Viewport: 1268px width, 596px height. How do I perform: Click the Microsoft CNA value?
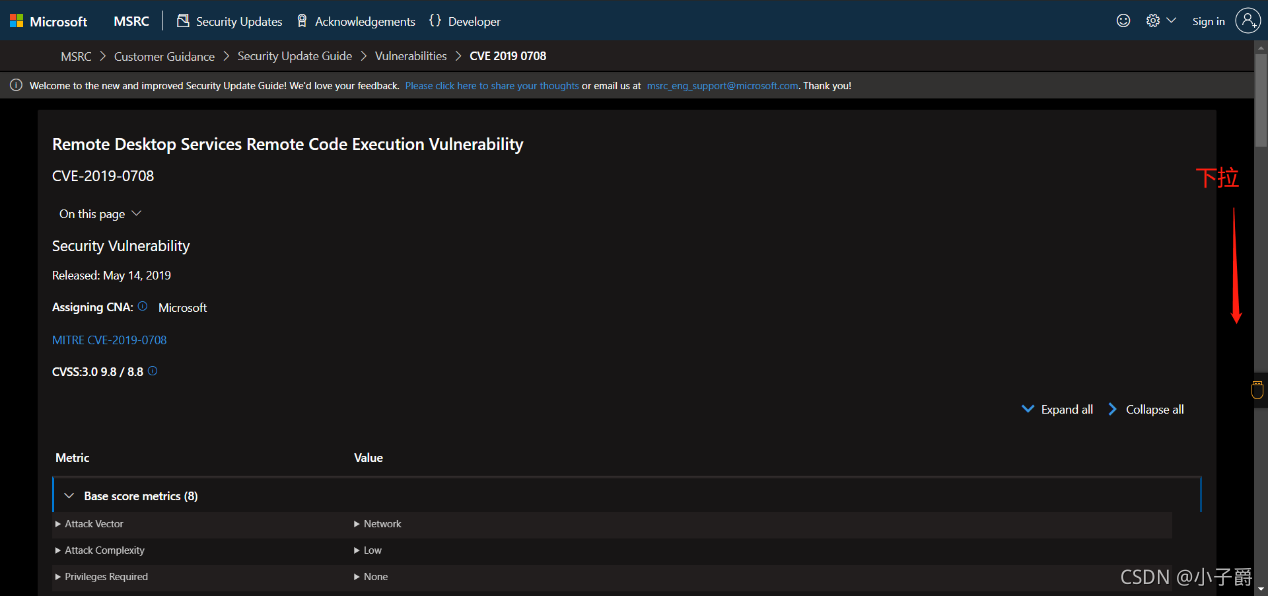(183, 307)
